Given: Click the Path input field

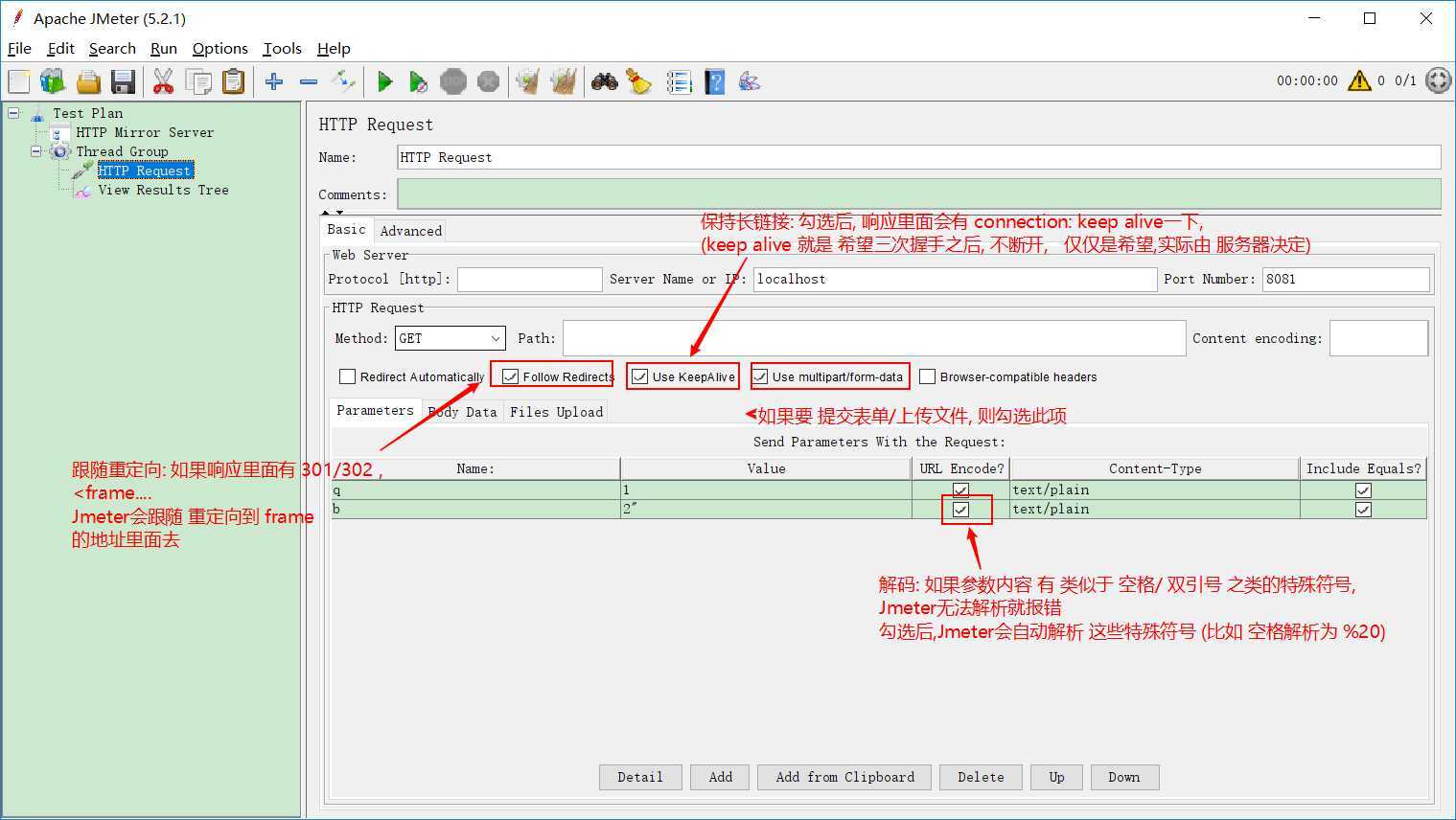Looking at the screenshot, I should tap(874, 338).
